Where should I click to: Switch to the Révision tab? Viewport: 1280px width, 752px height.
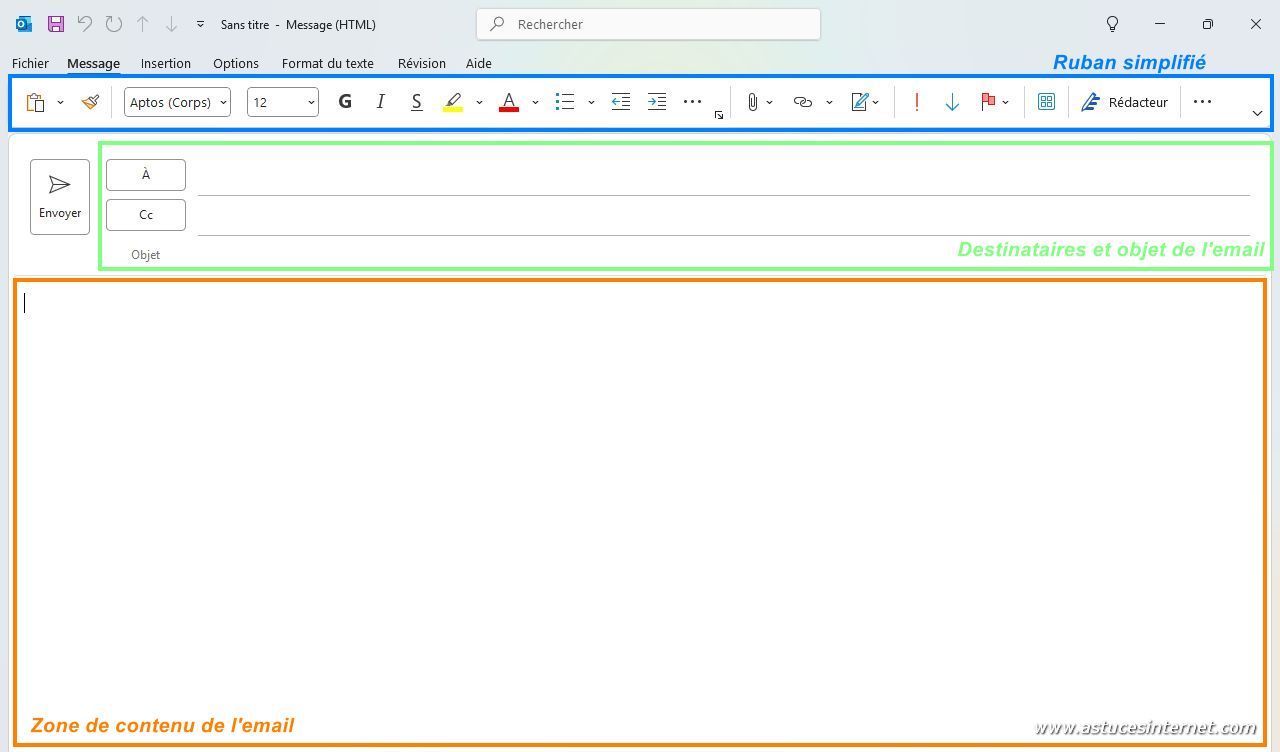pyautogui.click(x=422, y=63)
